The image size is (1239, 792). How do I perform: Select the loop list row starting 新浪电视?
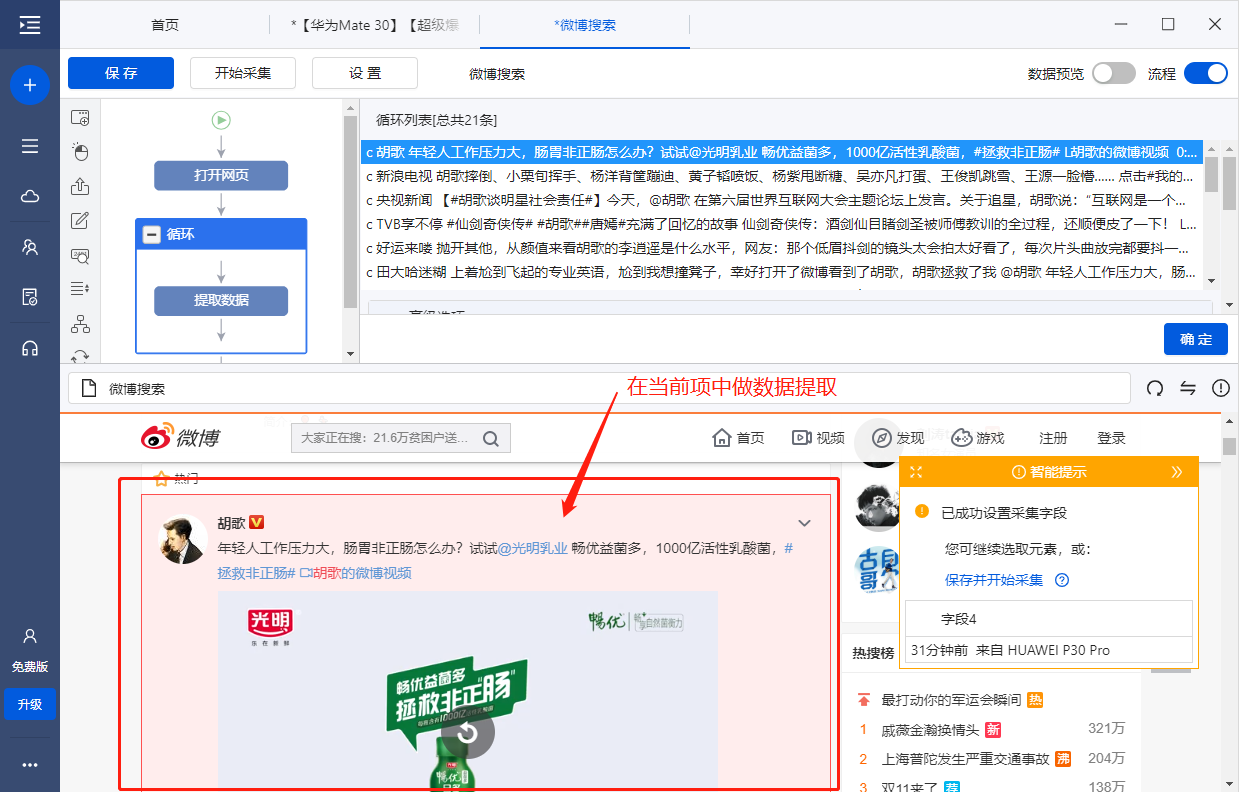coord(782,176)
